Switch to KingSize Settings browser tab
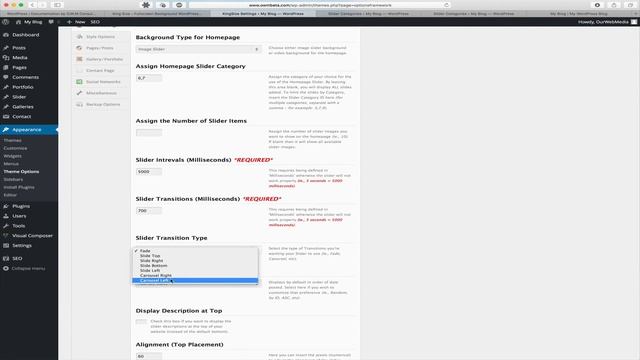 click(263, 13)
